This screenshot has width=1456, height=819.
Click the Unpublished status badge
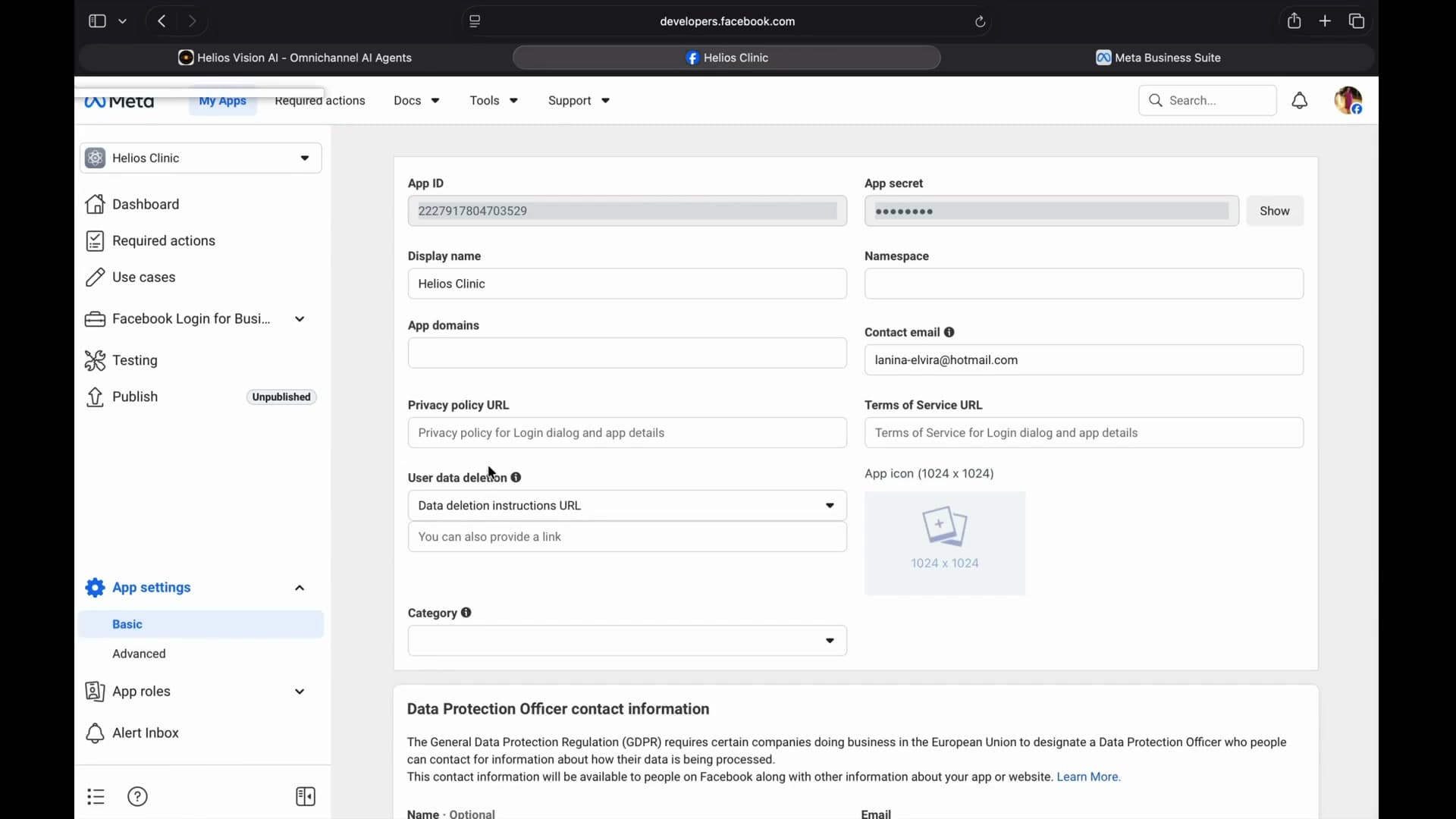click(x=281, y=397)
